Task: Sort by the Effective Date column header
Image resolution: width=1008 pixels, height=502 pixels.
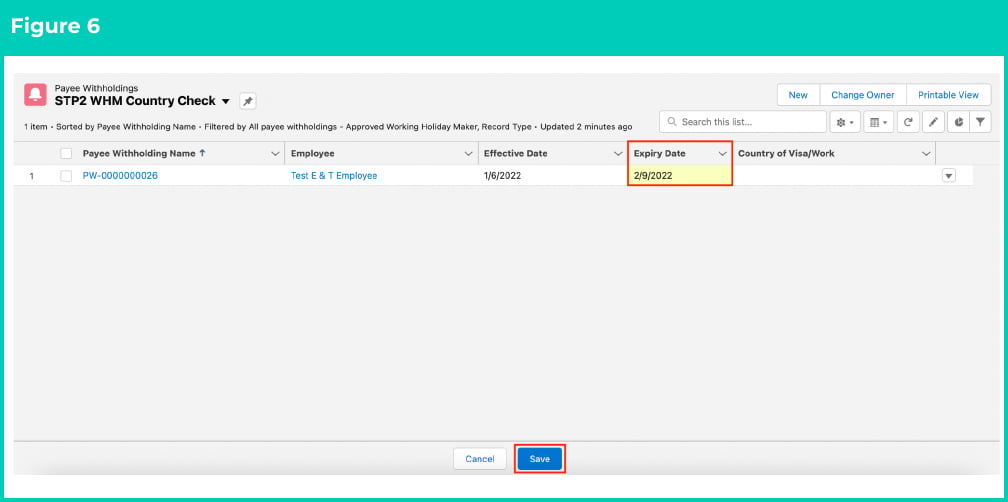Action: (x=516, y=154)
